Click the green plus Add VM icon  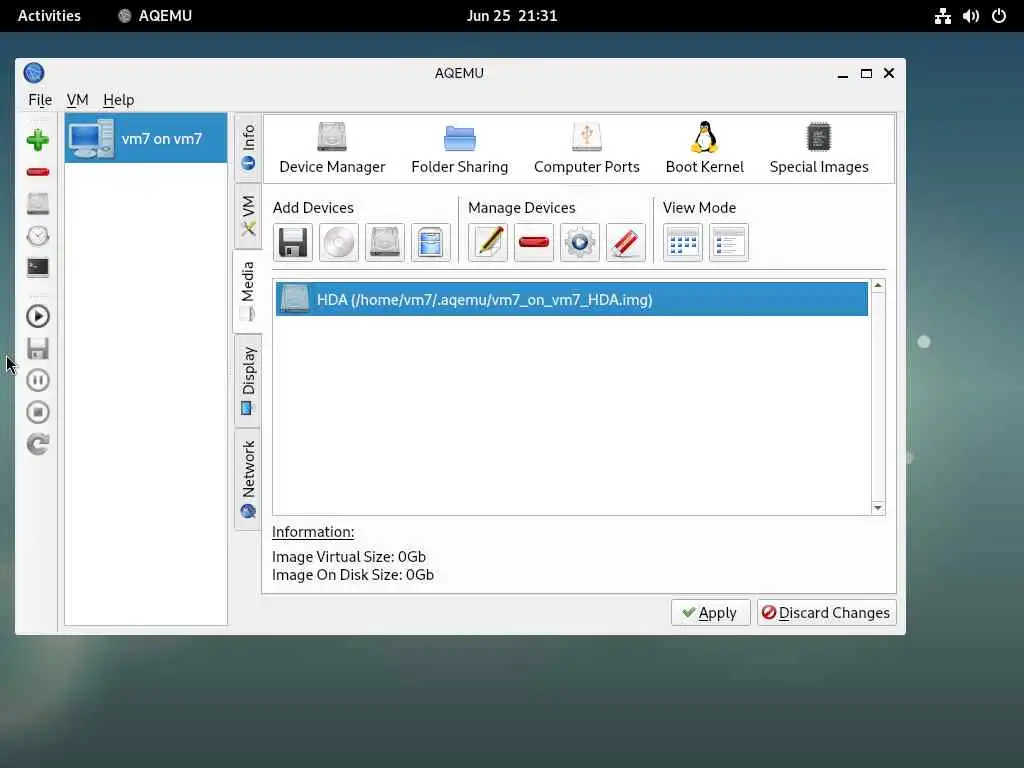[x=38, y=140]
